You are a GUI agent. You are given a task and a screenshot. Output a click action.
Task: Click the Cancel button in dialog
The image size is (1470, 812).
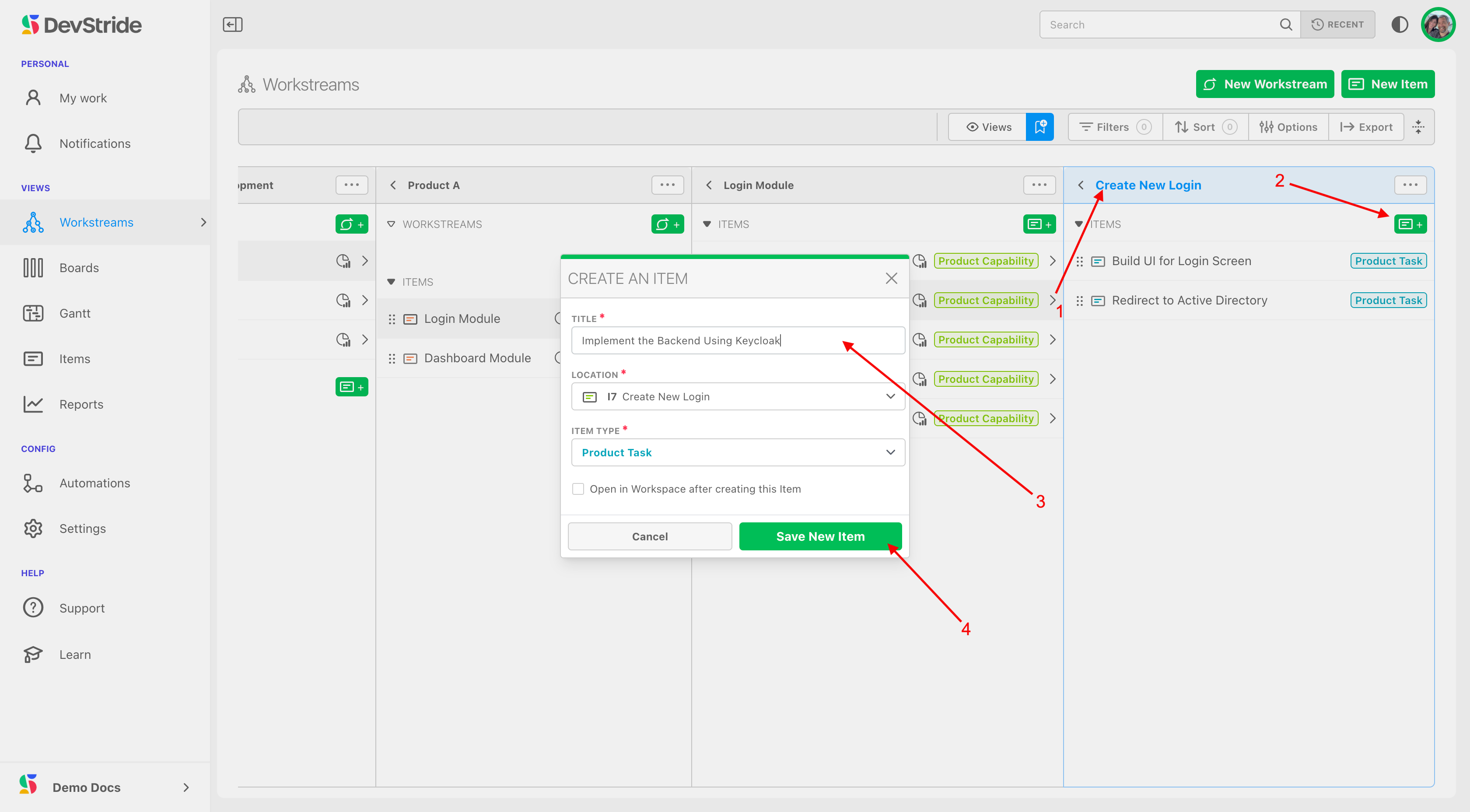click(x=649, y=536)
